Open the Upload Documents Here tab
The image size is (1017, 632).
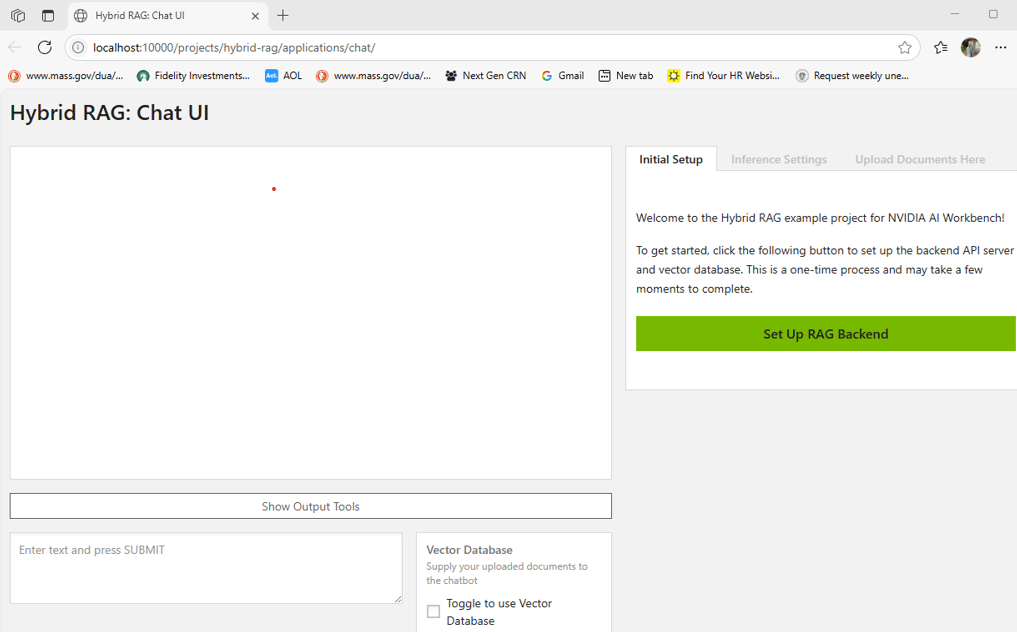click(920, 160)
